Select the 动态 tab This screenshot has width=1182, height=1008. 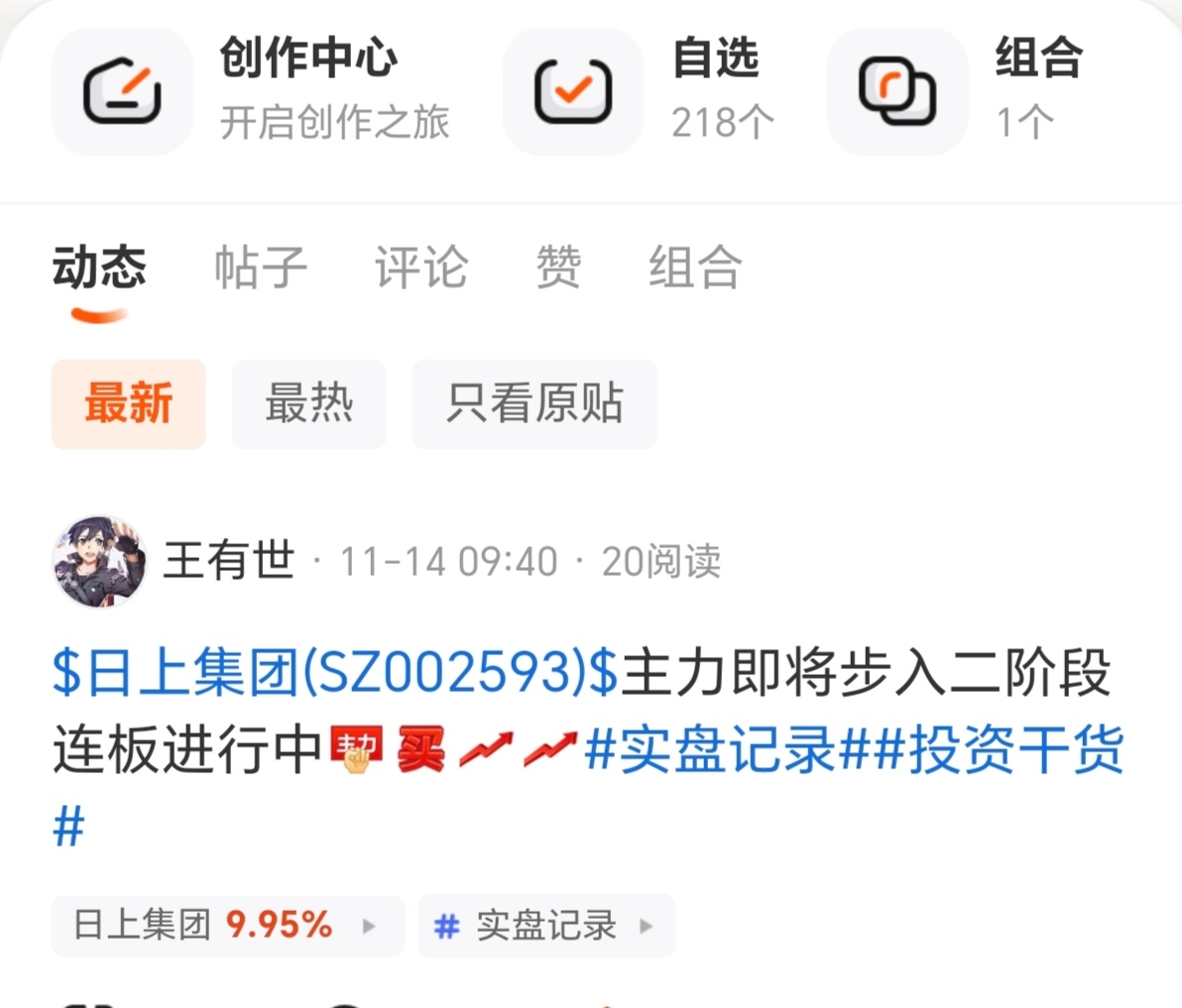click(x=99, y=268)
